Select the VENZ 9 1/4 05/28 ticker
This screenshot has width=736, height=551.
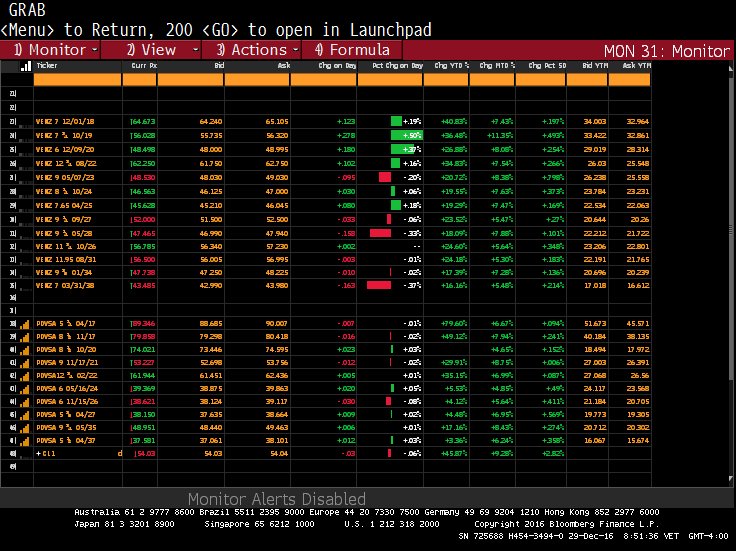point(64,234)
